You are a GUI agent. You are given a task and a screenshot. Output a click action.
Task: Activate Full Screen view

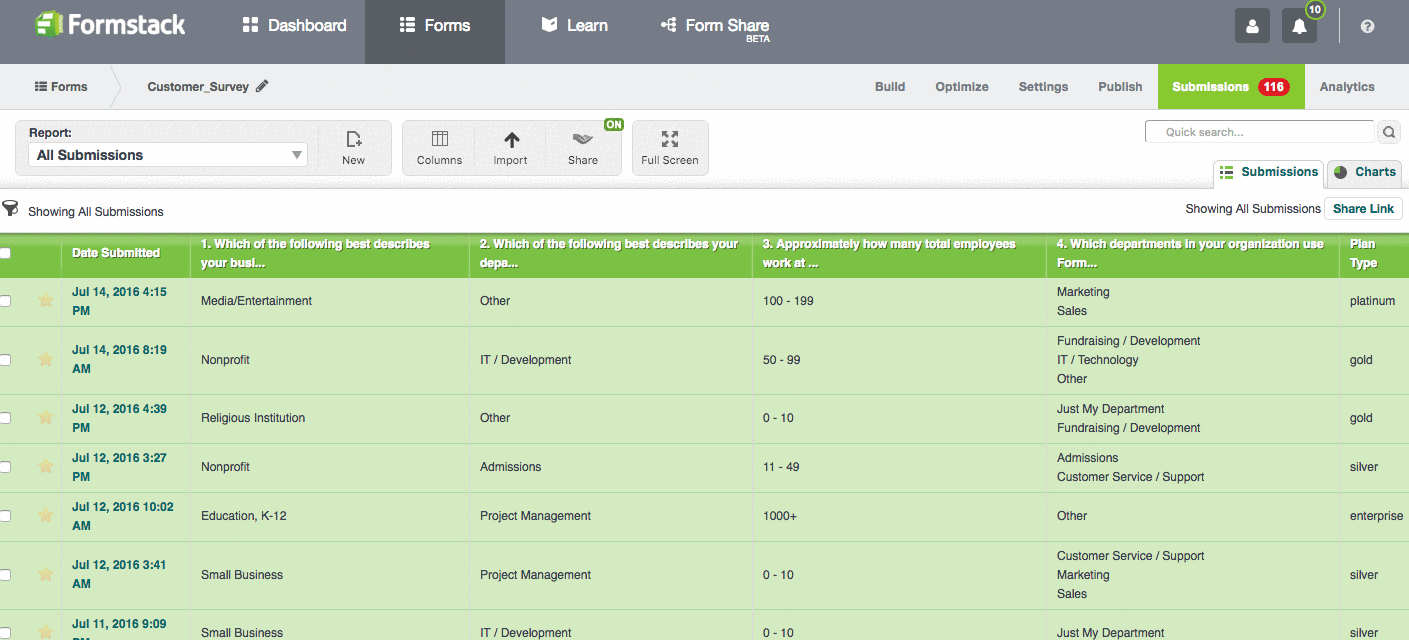669,147
